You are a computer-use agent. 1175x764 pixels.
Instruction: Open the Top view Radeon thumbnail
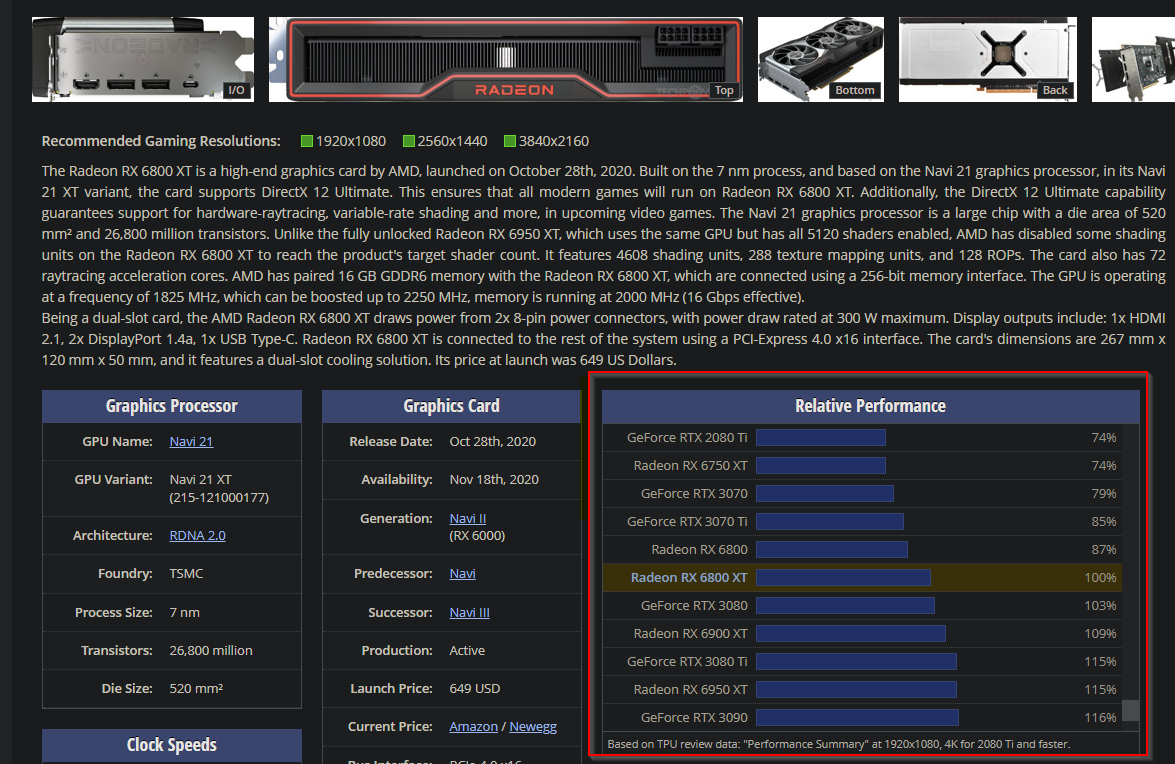pos(506,59)
